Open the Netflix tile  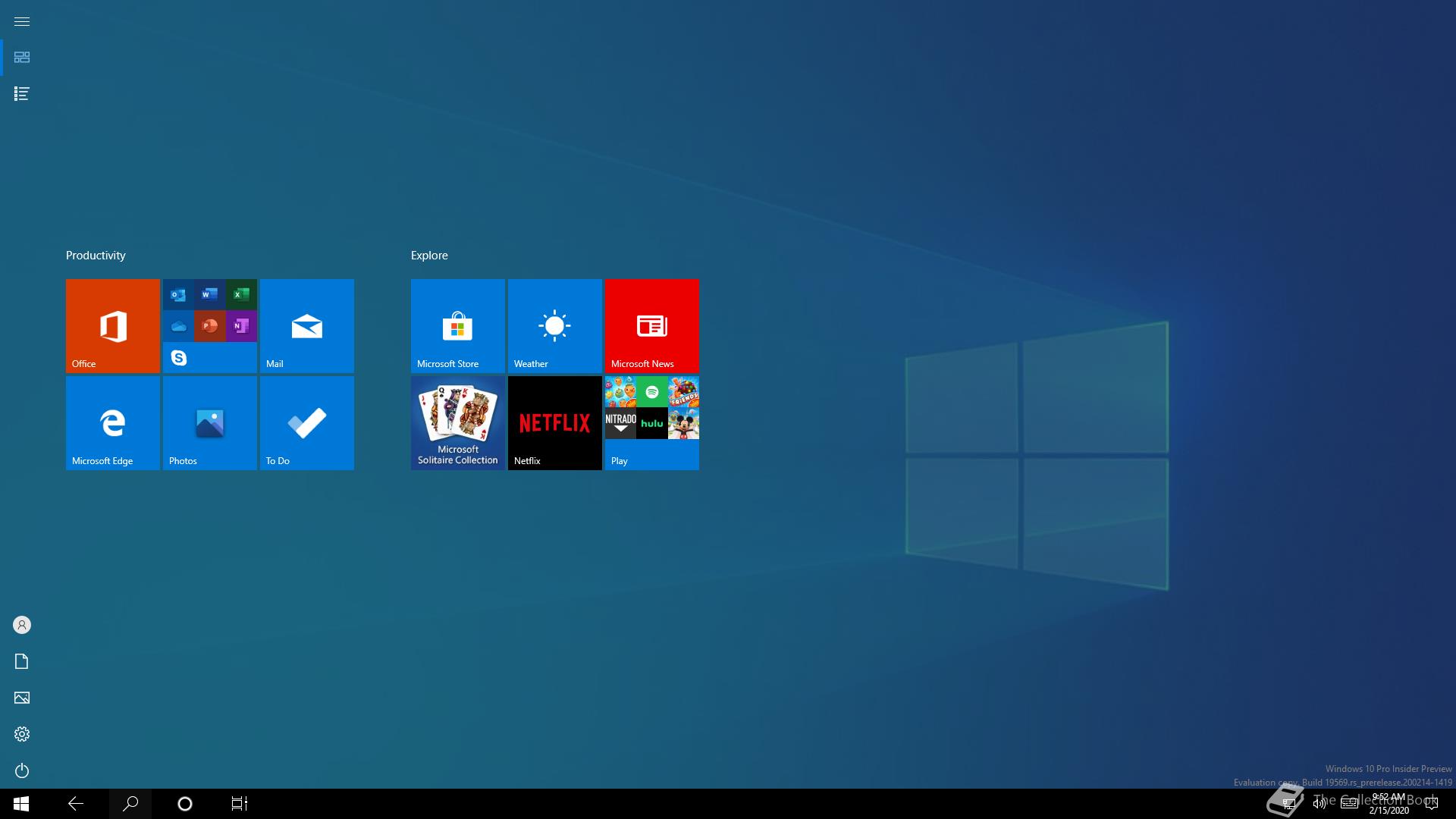[x=555, y=423]
